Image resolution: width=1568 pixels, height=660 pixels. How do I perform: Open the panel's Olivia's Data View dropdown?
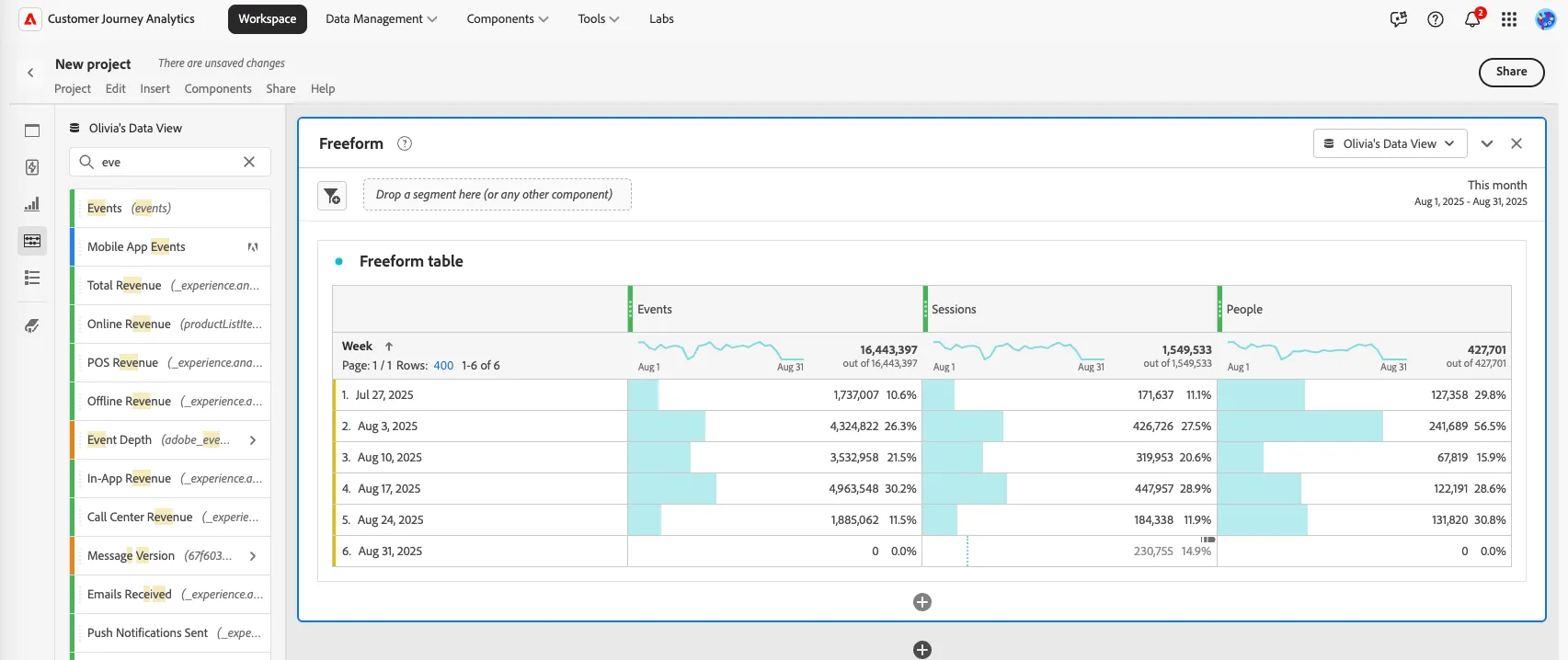[1390, 143]
